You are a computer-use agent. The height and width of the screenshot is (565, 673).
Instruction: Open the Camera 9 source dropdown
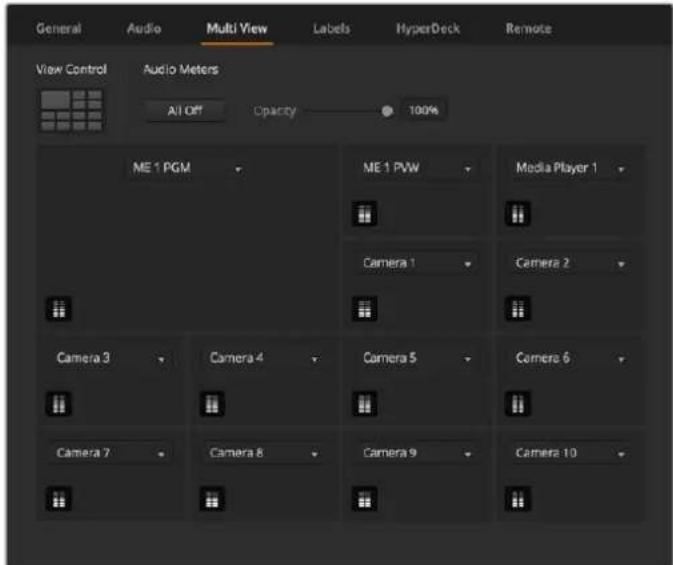[416, 453]
